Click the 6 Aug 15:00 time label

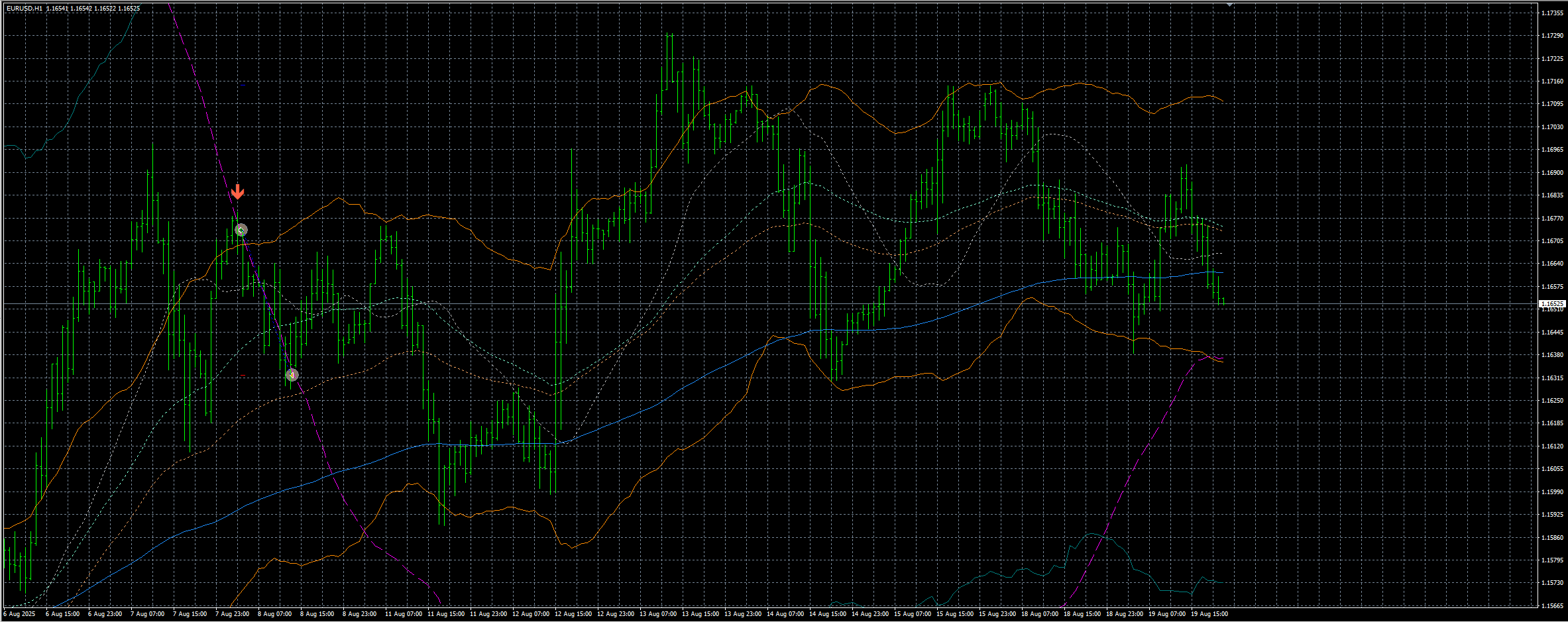click(x=62, y=614)
